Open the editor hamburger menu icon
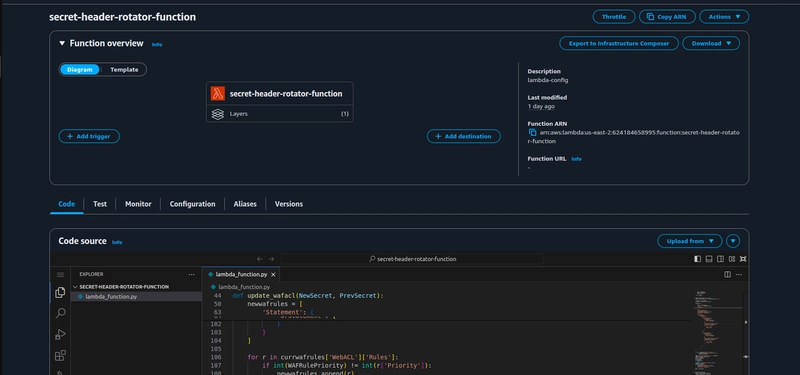The image size is (800, 375). 60,274
